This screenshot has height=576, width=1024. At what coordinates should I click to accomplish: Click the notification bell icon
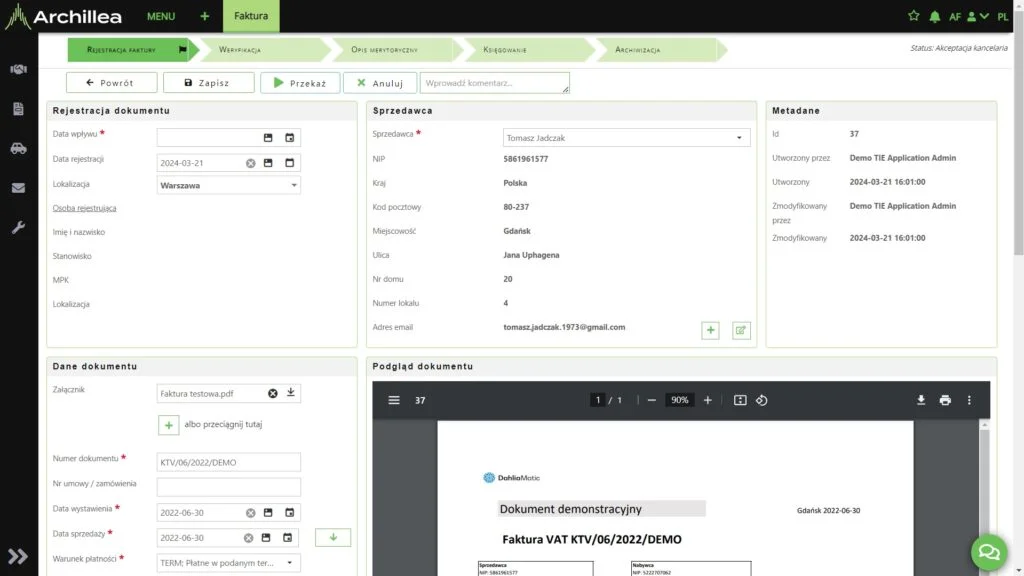935,17
